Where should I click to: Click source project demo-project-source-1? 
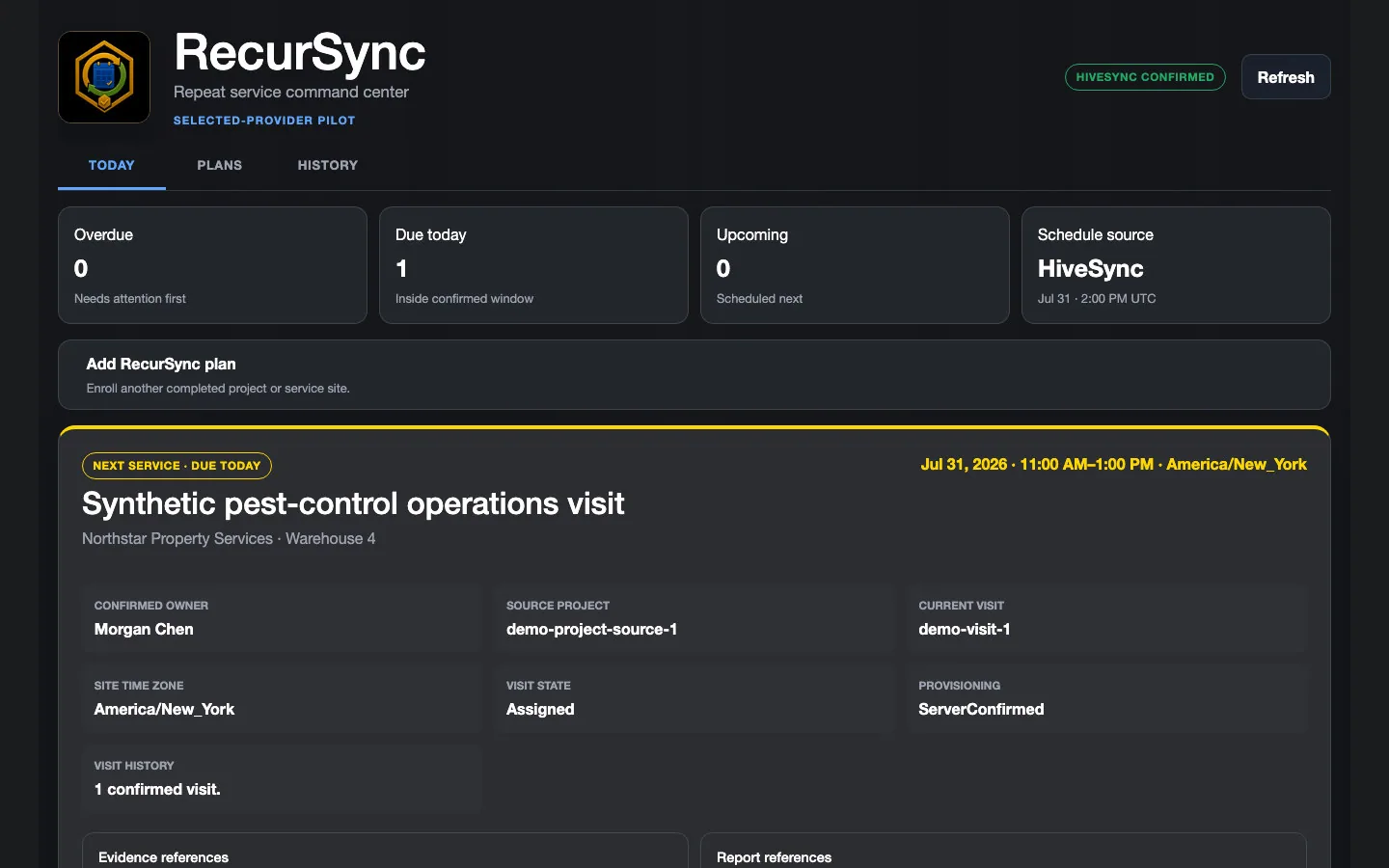click(x=591, y=629)
